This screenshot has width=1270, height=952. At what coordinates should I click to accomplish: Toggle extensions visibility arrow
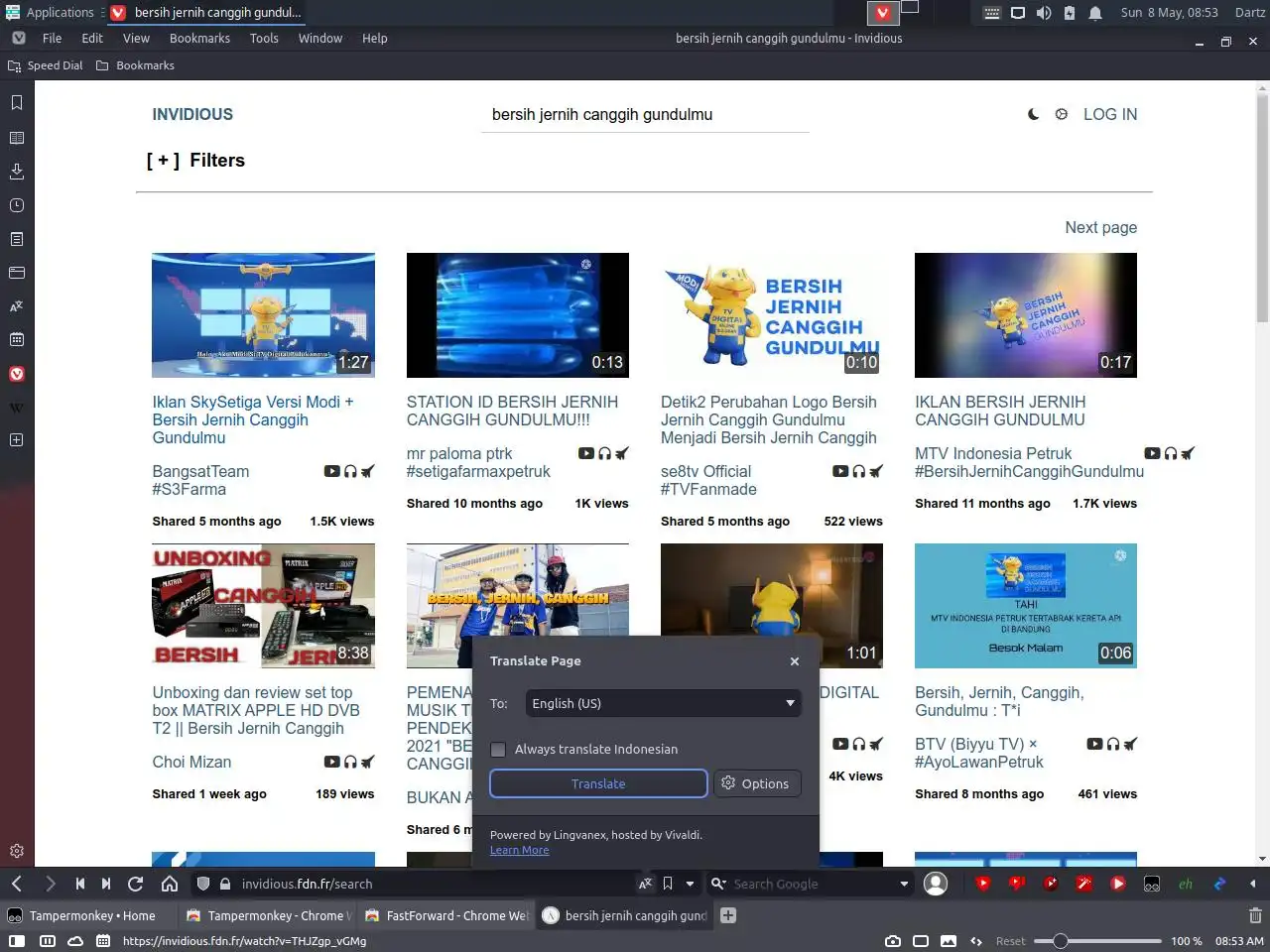1252,884
